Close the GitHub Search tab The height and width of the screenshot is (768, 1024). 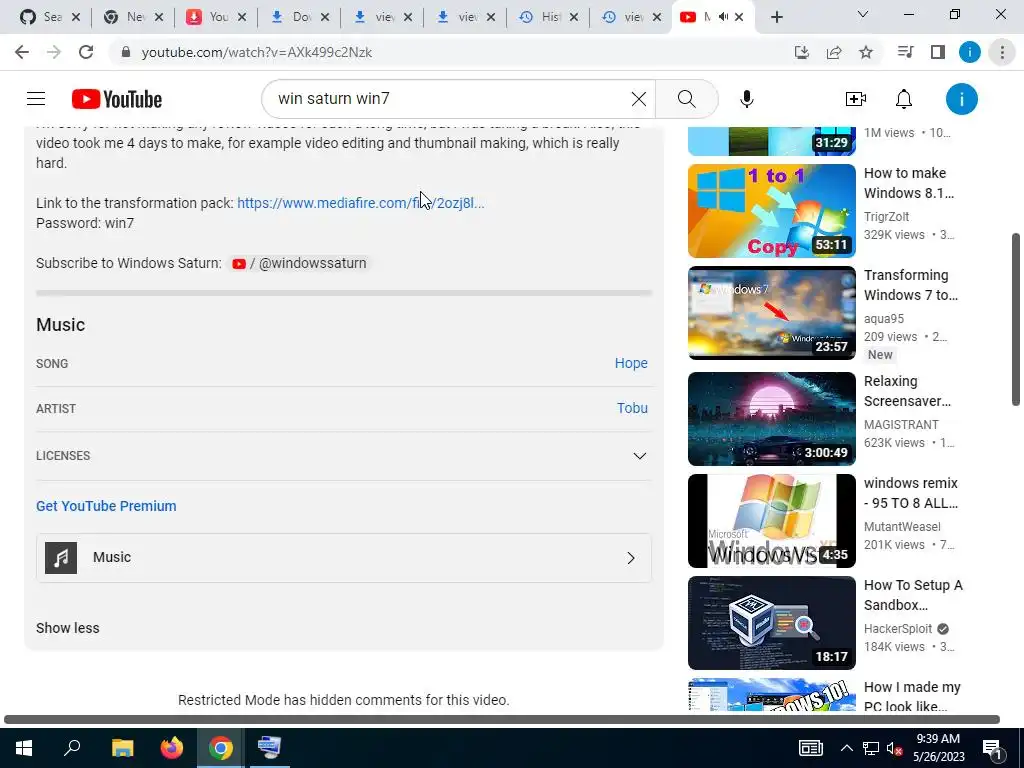[x=76, y=17]
